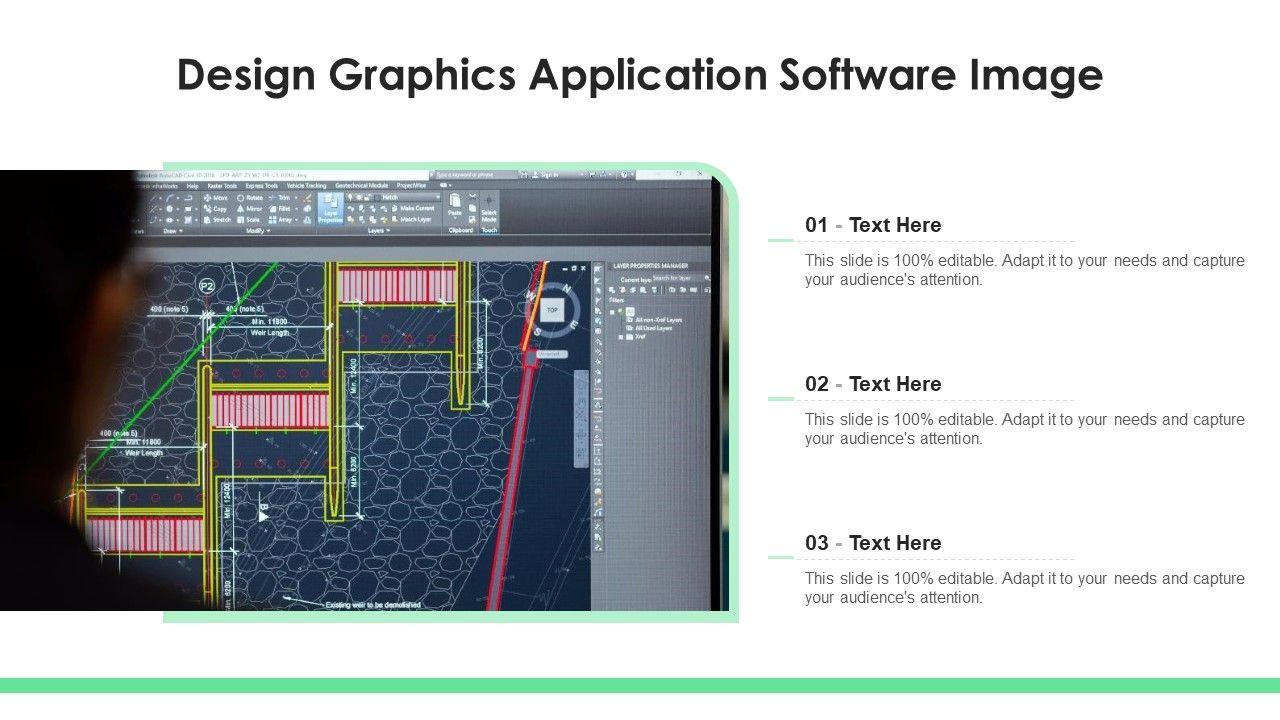Click the Paste icon in the Clipboard panel
Viewport: 1280px width, 720px height.
(455, 205)
